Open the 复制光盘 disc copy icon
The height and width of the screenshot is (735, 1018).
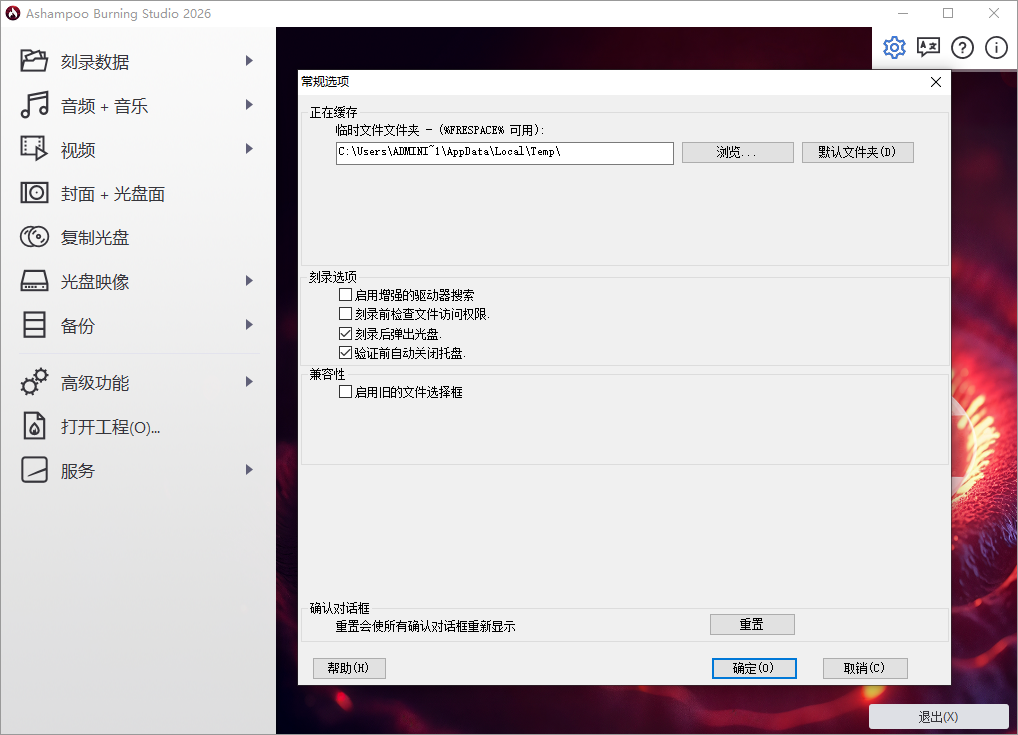pyautogui.click(x=34, y=237)
